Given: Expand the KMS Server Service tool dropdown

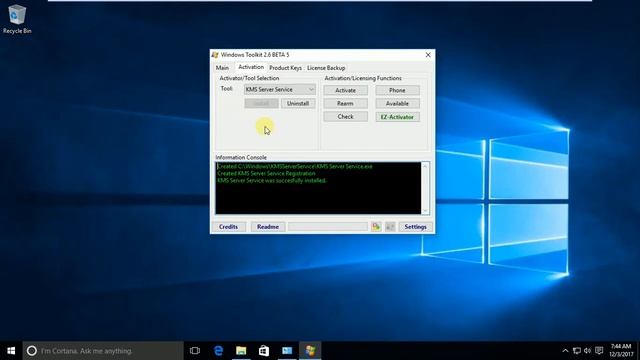Looking at the screenshot, I should pos(280,89).
